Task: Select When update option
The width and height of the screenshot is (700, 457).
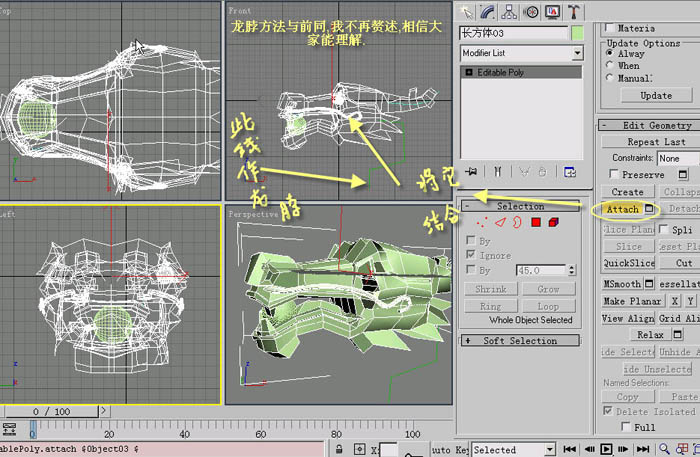Action: [609, 65]
